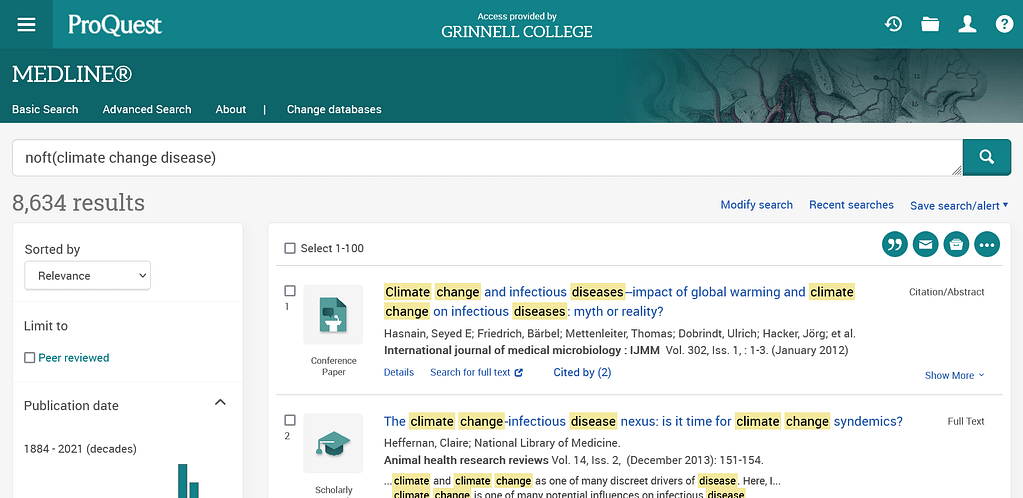
Task: Expand Show More for first result
Action: (954, 375)
